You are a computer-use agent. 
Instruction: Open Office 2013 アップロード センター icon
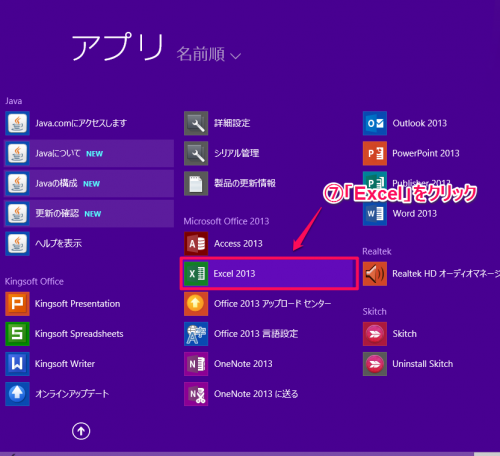point(196,304)
